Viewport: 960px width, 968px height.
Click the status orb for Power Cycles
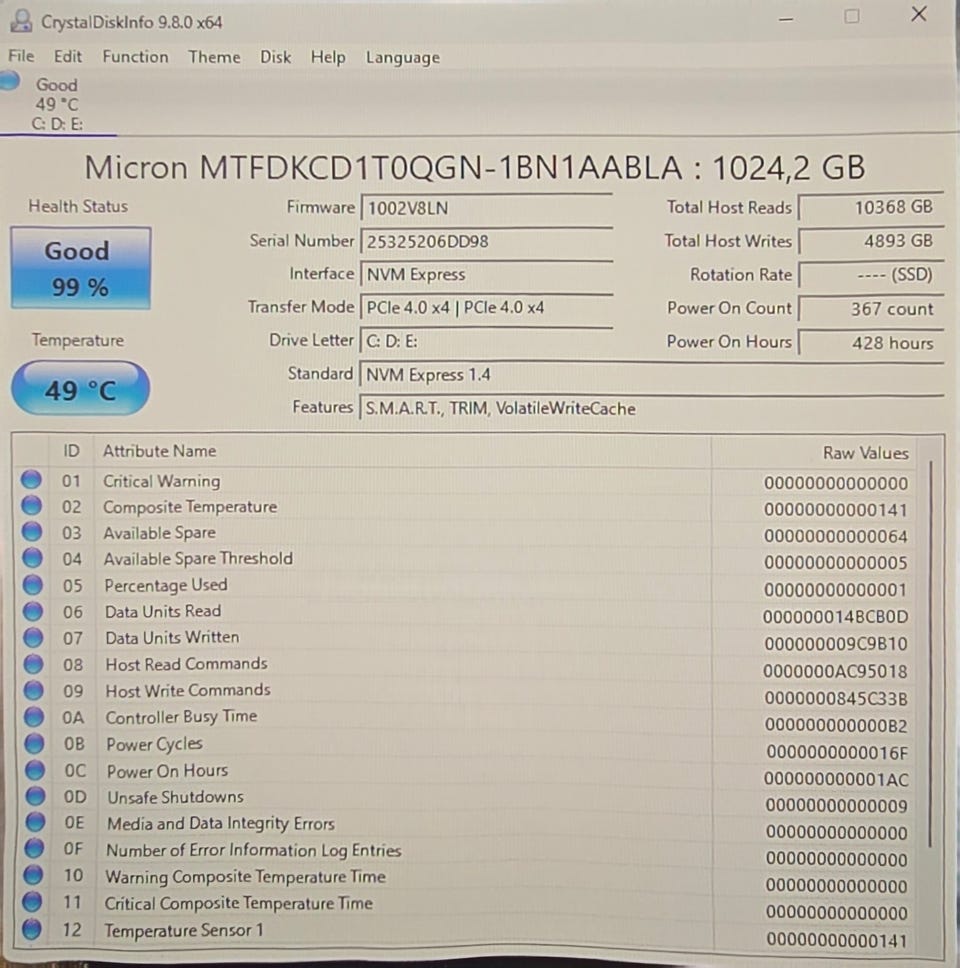point(34,743)
